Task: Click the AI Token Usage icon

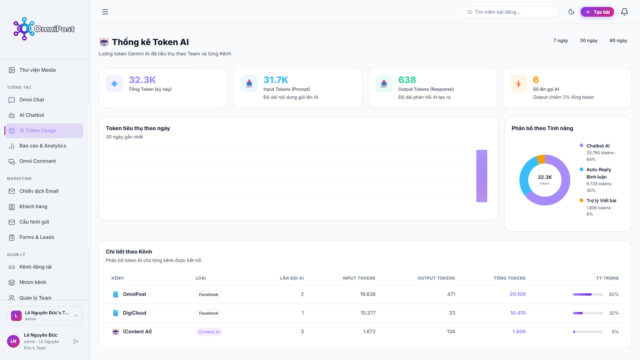Action: (x=11, y=131)
